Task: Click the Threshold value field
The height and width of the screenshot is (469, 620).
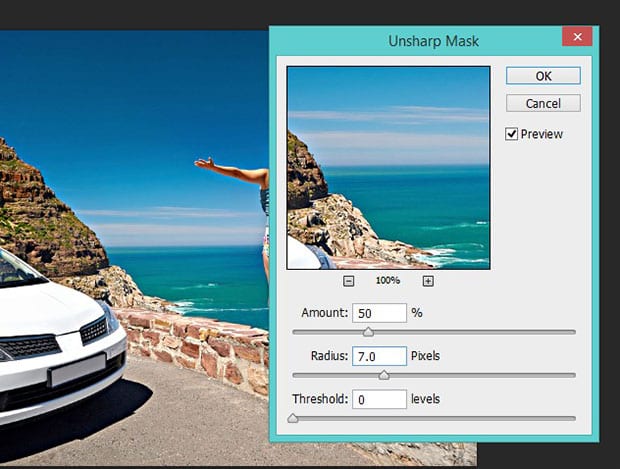Action: click(379, 399)
